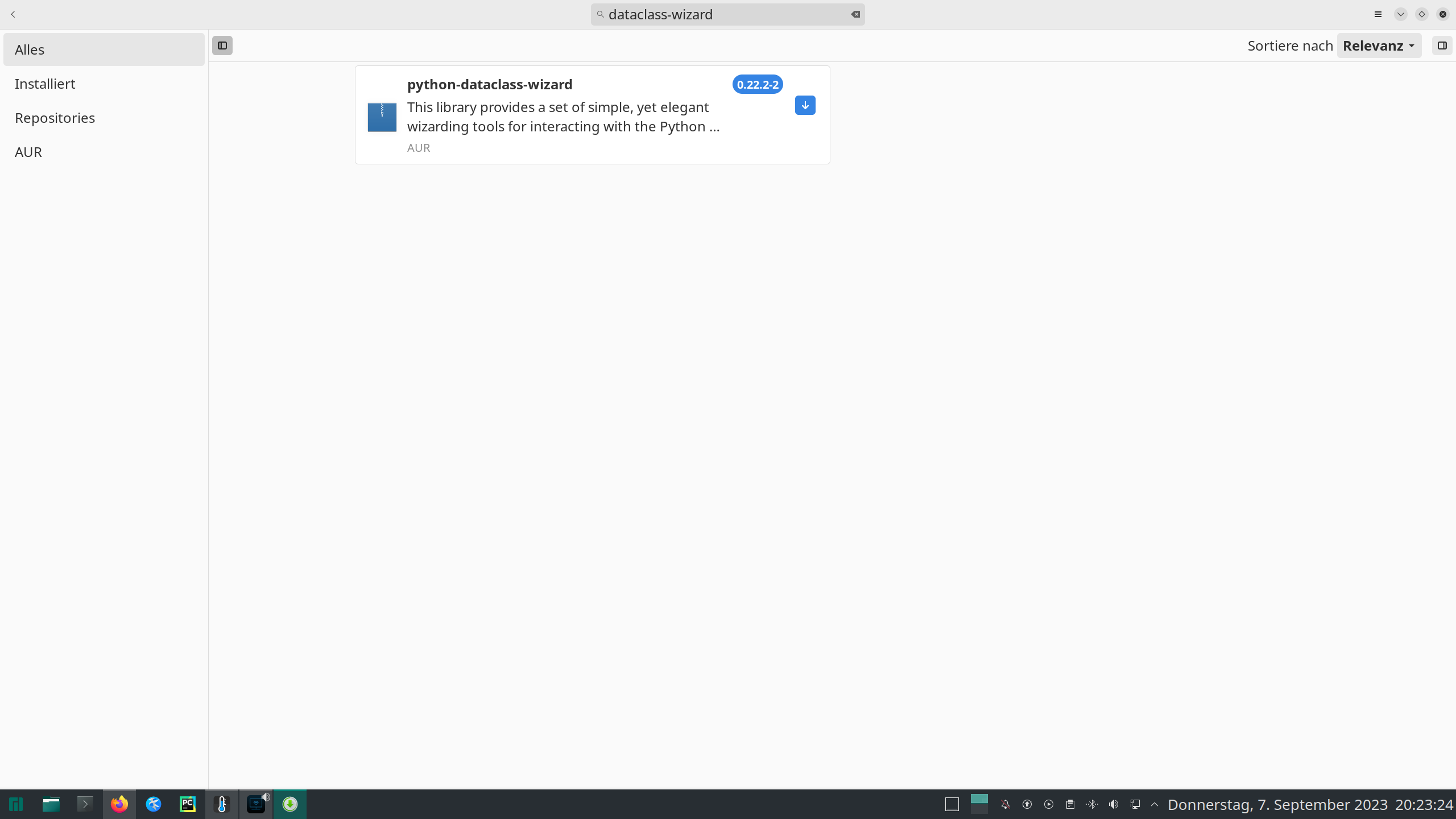Click the package description text
The width and height of the screenshot is (1456, 819).
(564, 117)
